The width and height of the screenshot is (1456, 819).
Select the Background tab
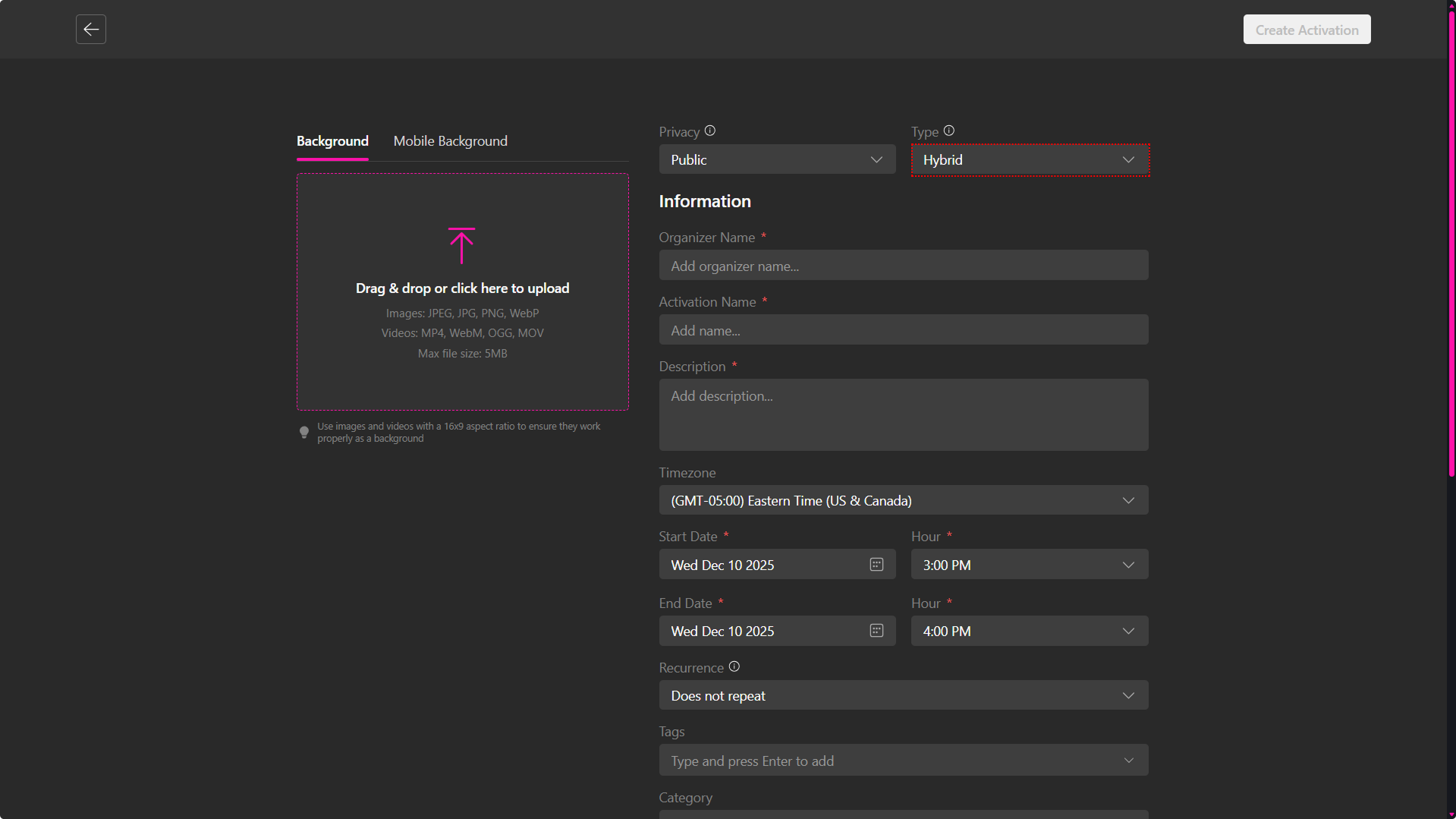[x=332, y=141]
